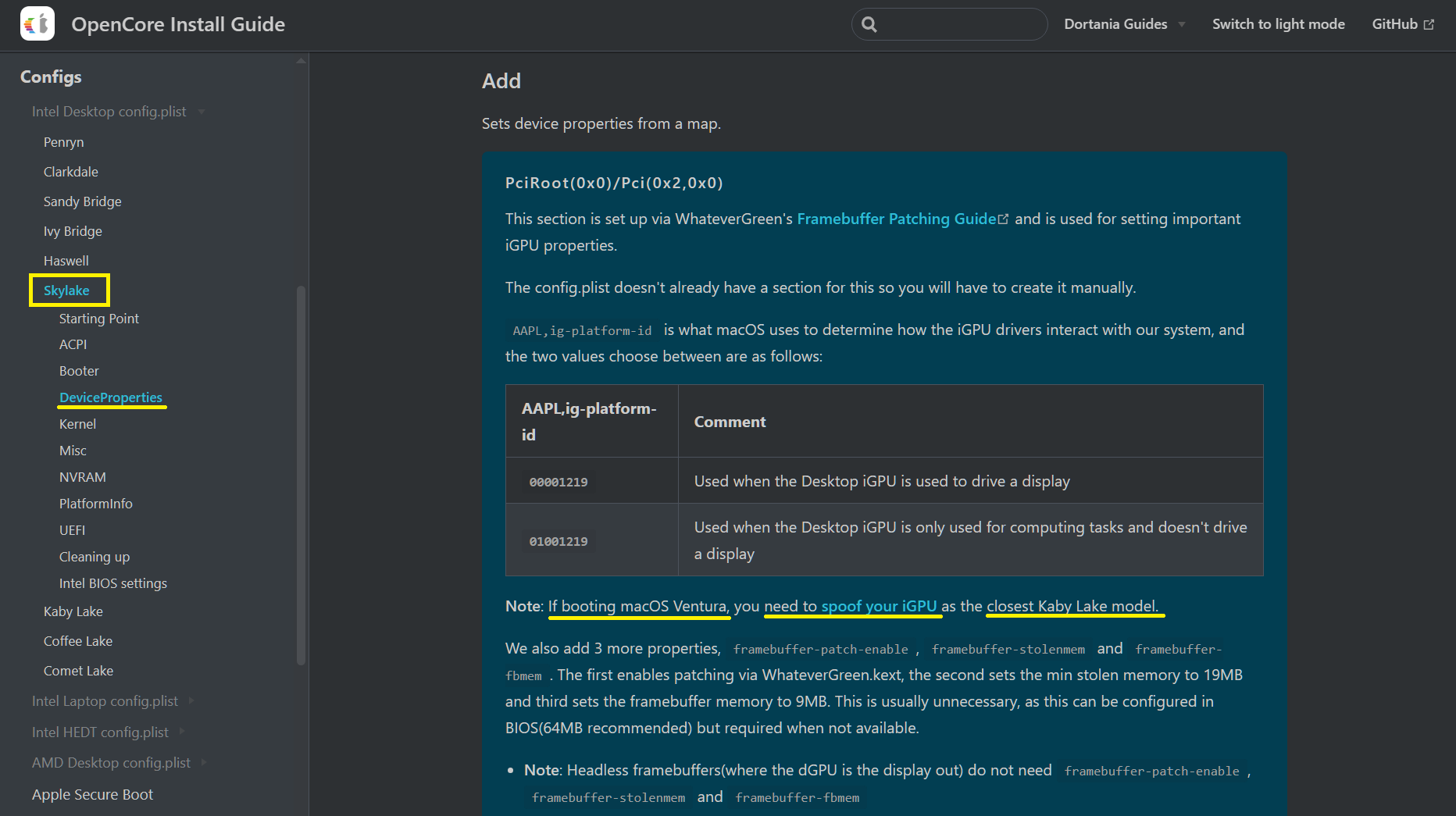Open the Haswell config page

tap(66, 261)
